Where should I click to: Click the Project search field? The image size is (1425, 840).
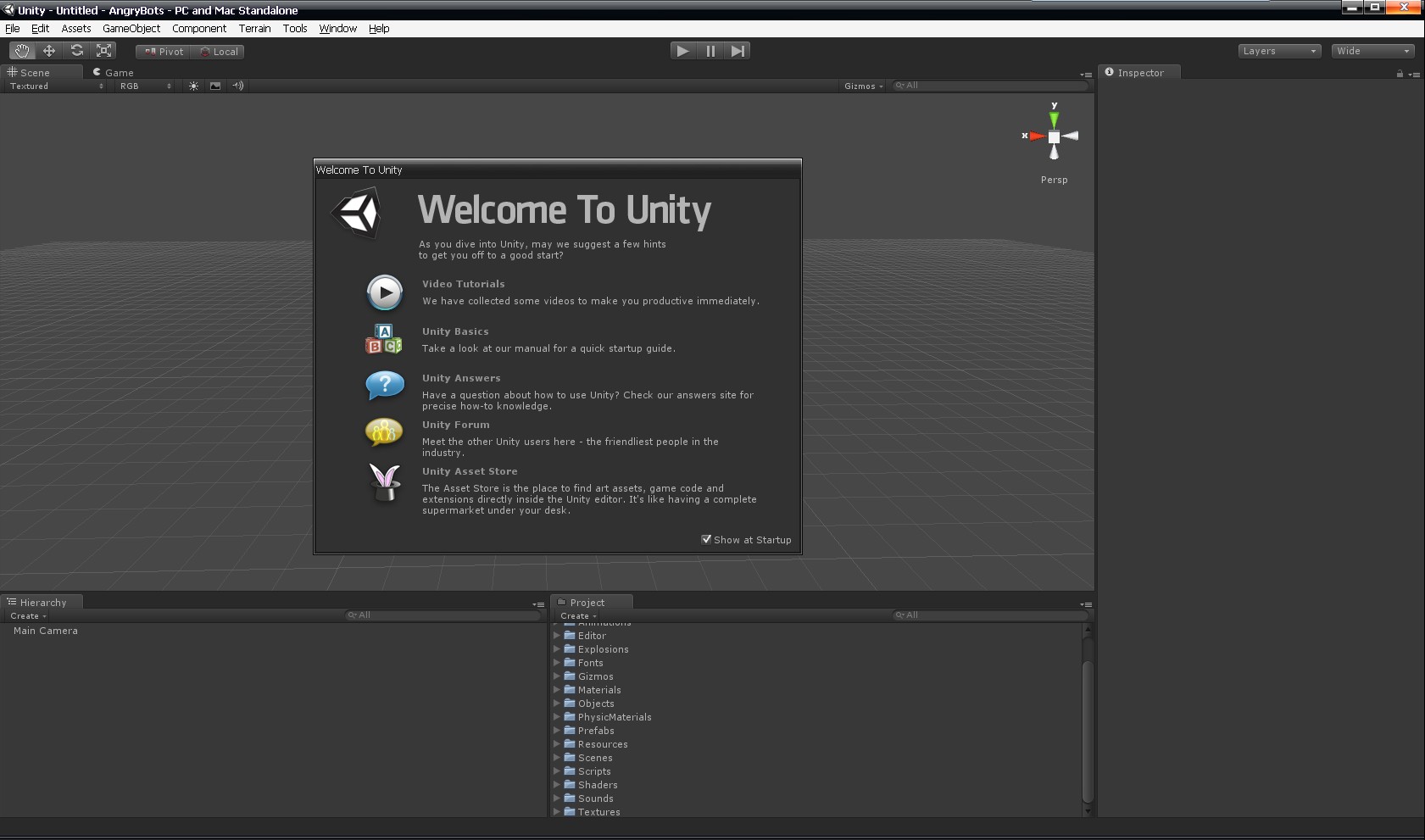(990, 615)
